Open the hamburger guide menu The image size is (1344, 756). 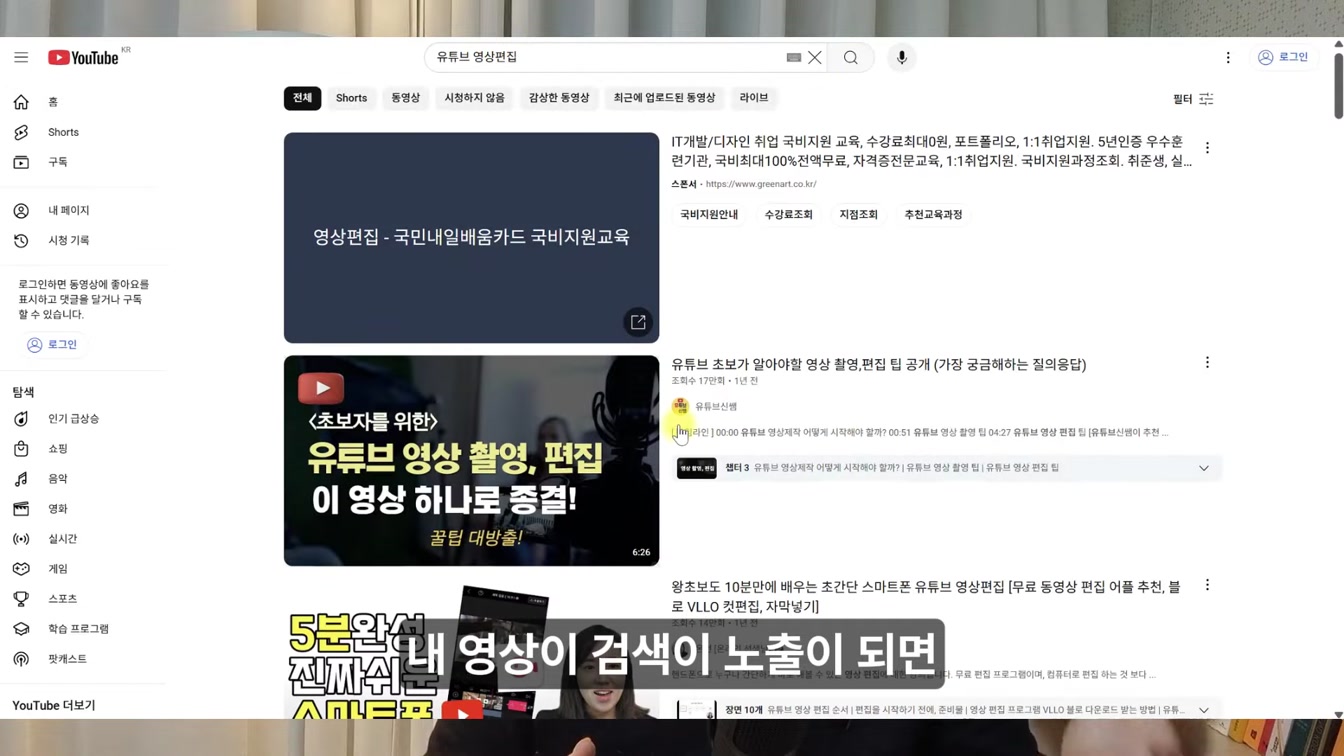pyautogui.click(x=21, y=57)
